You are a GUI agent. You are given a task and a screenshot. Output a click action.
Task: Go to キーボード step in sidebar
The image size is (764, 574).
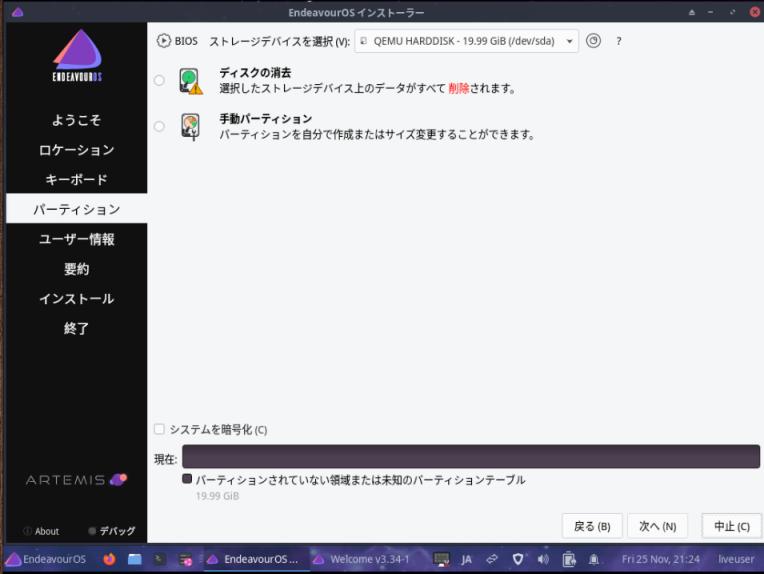[x=76, y=179]
